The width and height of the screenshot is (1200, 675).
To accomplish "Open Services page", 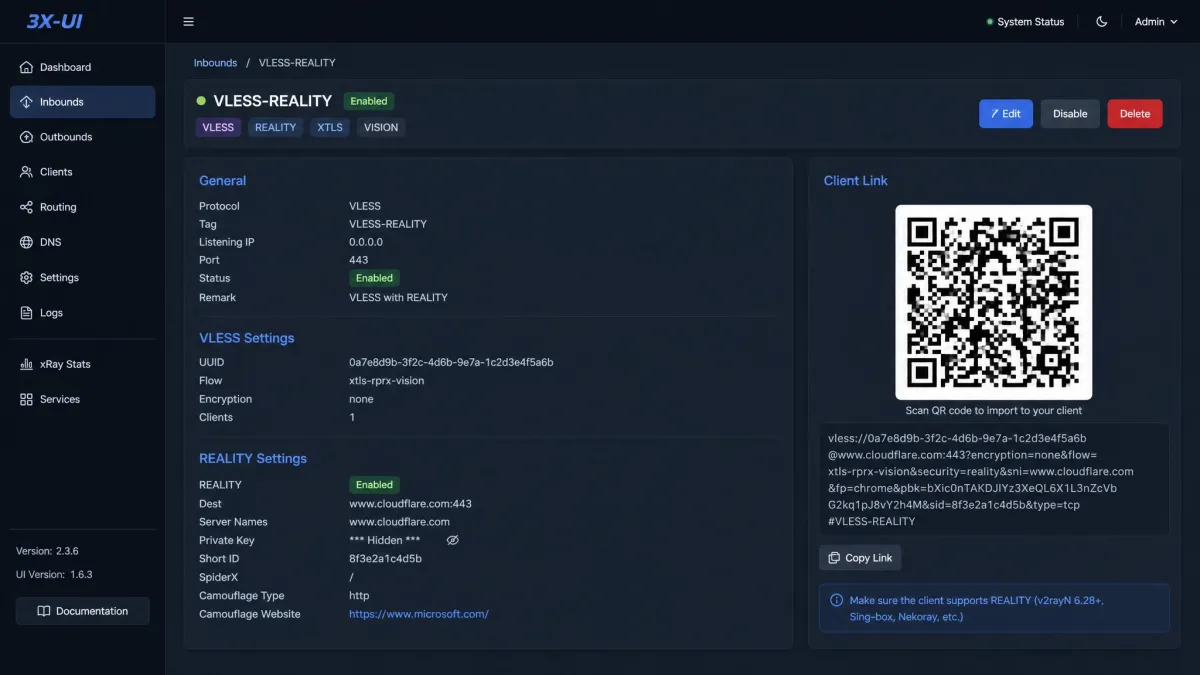I will coord(83,399).
